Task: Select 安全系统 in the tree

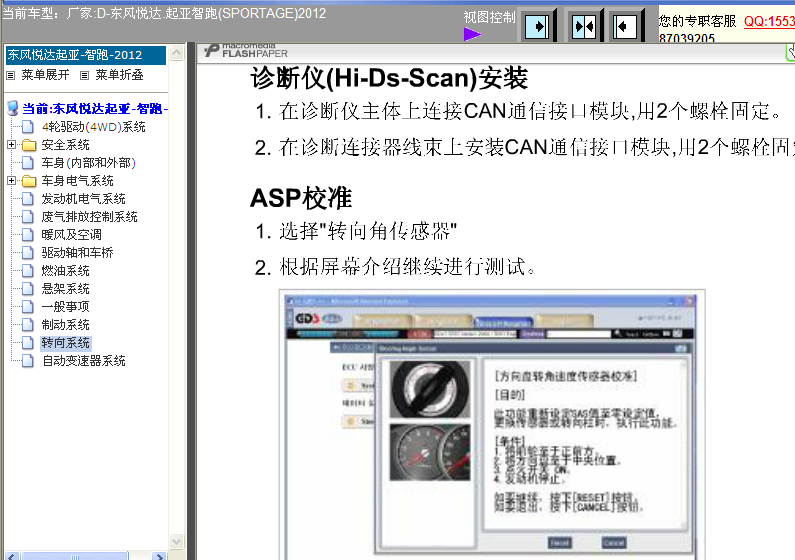Action: point(65,145)
